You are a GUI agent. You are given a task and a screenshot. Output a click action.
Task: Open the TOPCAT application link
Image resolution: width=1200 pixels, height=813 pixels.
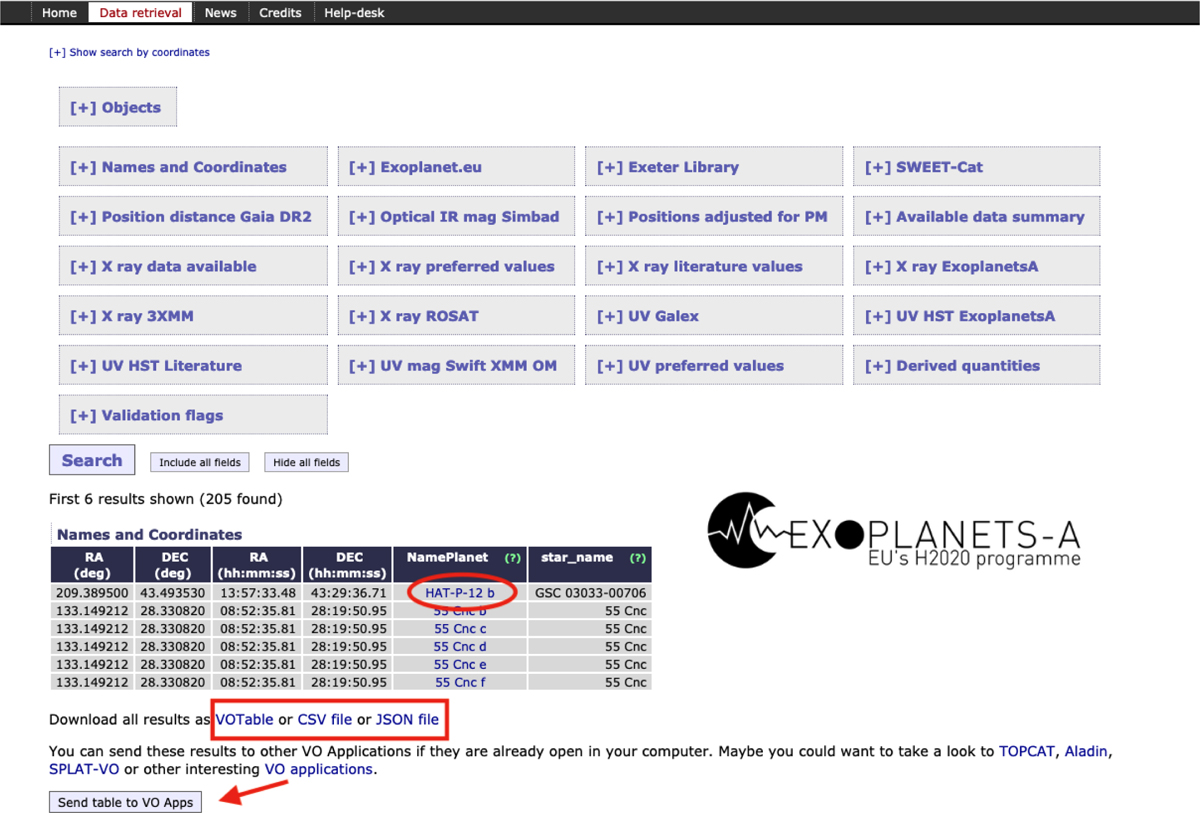[x=1027, y=751]
